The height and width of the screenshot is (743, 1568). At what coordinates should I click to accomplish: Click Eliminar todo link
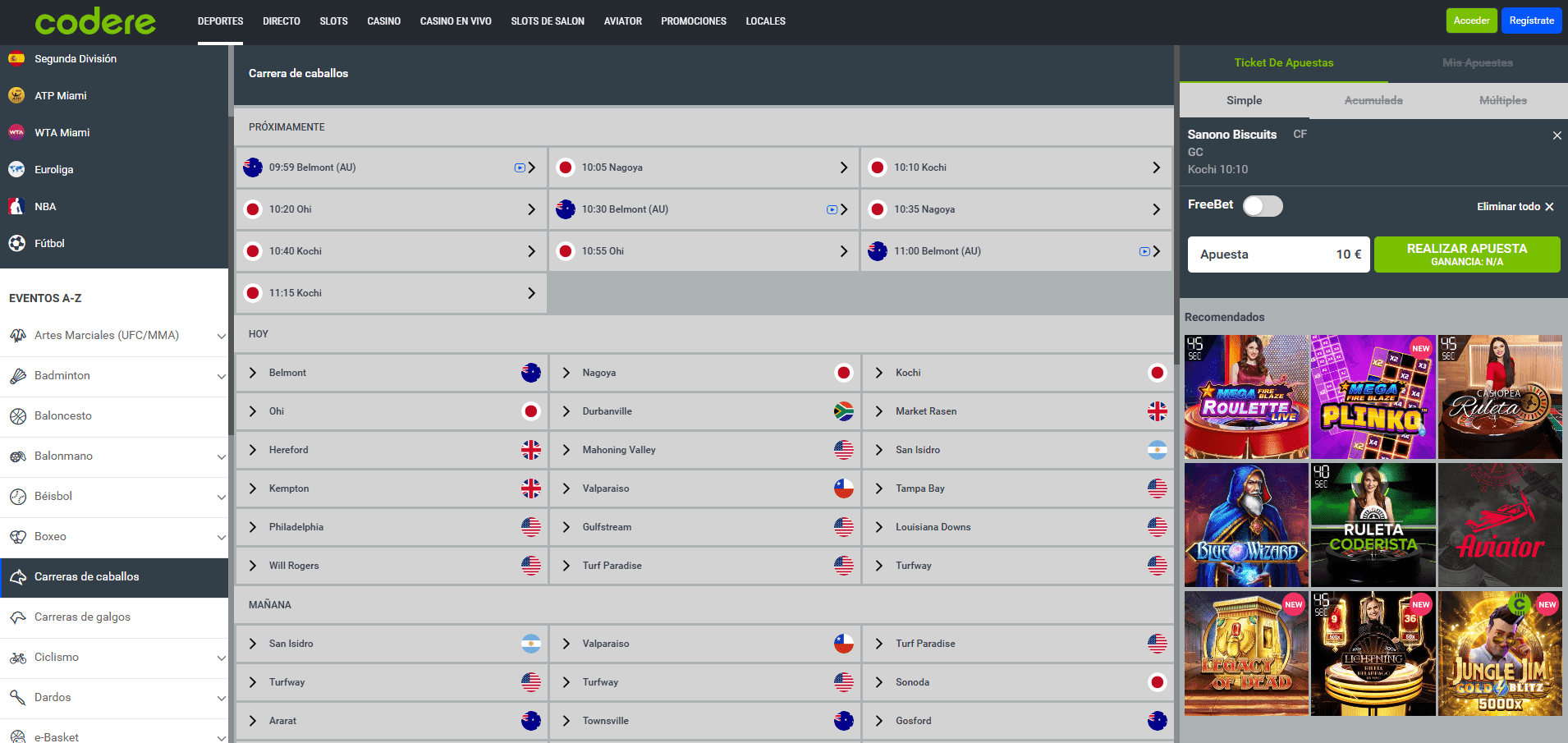1515,207
